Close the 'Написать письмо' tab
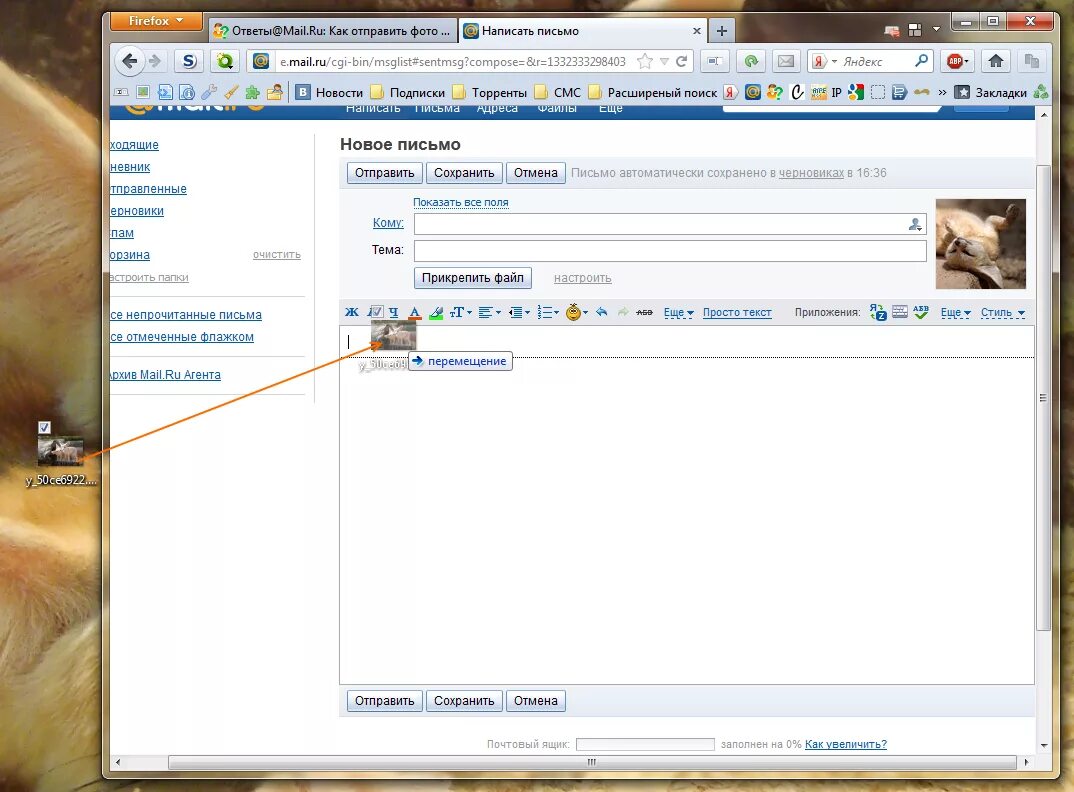 point(697,31)
